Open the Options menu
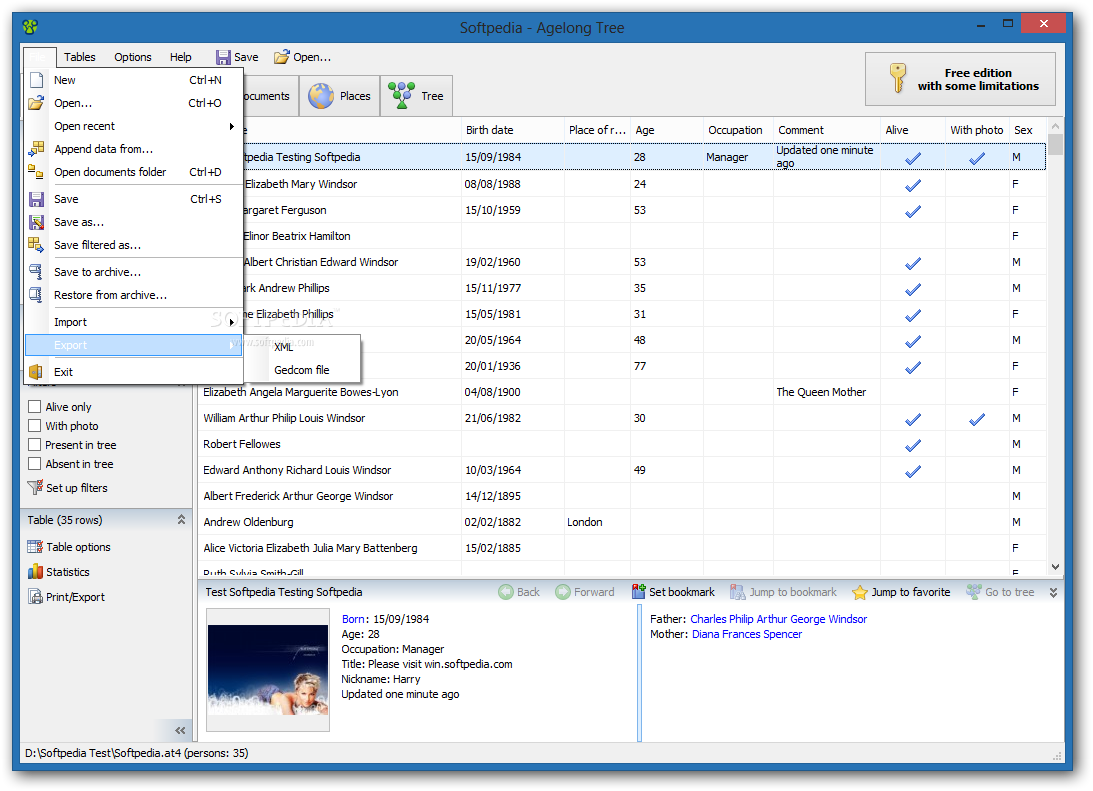Image resolution: width=1093 pixels, height=791 pixels. [132, 57]
